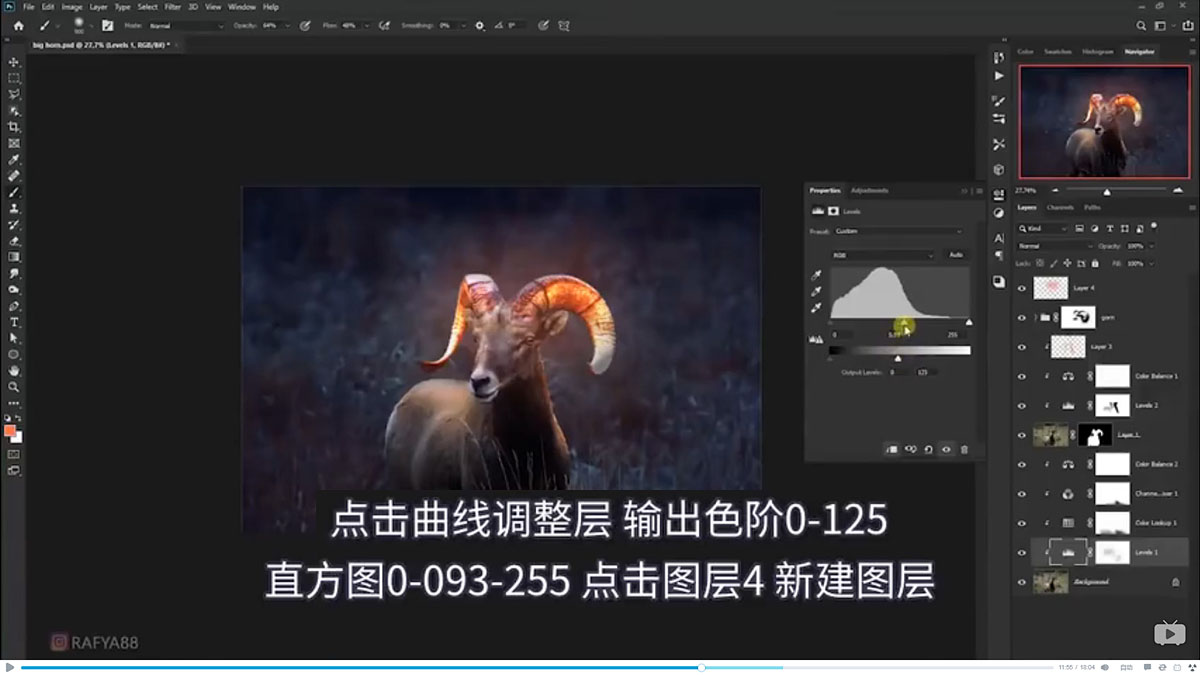
Task: Open the blend mode dropdown showing Normal
Action: click(1055, 245)
